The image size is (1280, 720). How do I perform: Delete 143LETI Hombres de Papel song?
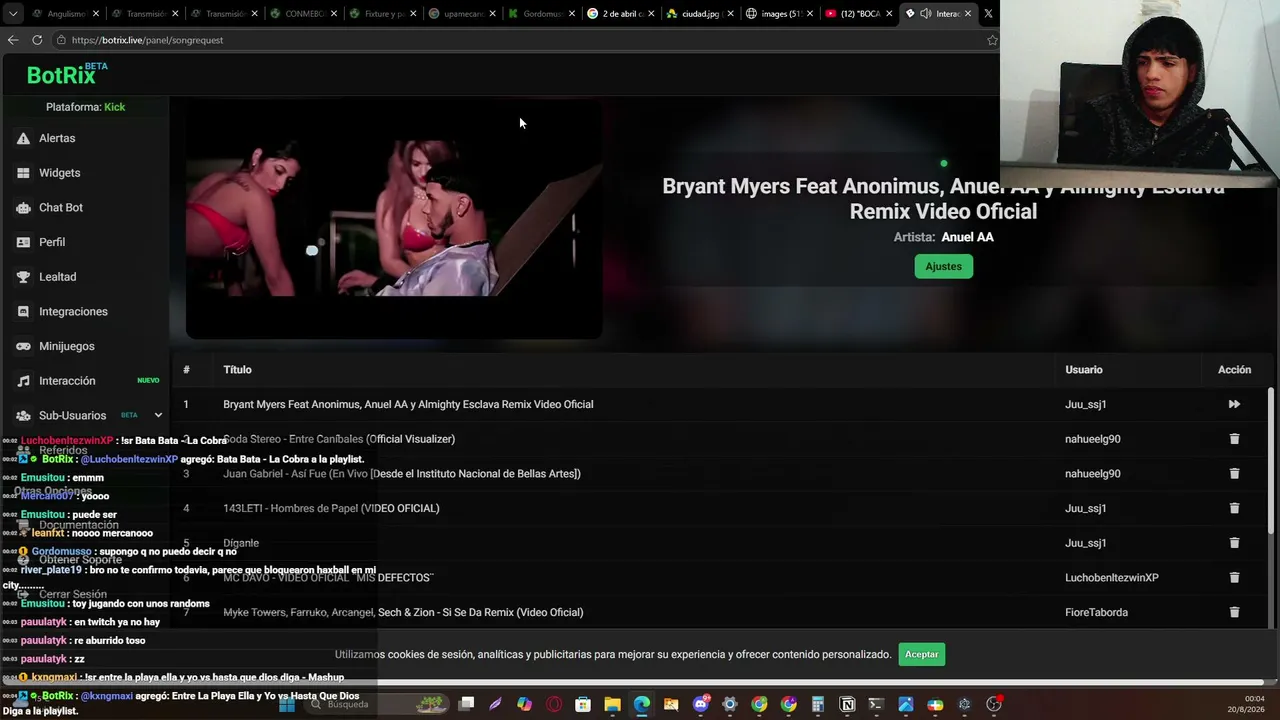pyautogui.click(x=1234, y=508)
